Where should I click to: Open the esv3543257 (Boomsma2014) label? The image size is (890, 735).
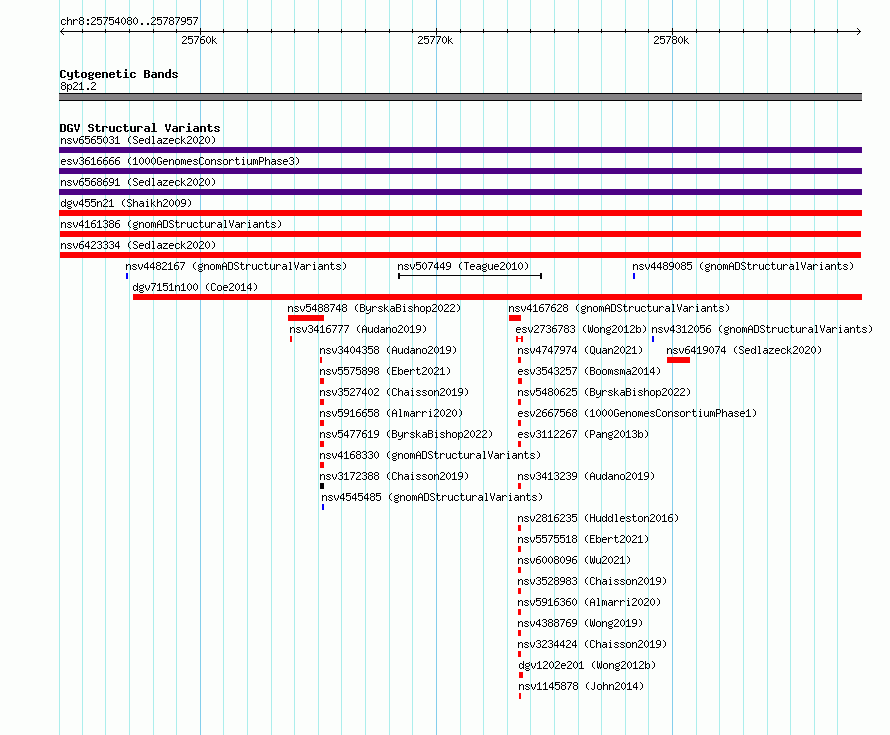(x=589, y=371)
